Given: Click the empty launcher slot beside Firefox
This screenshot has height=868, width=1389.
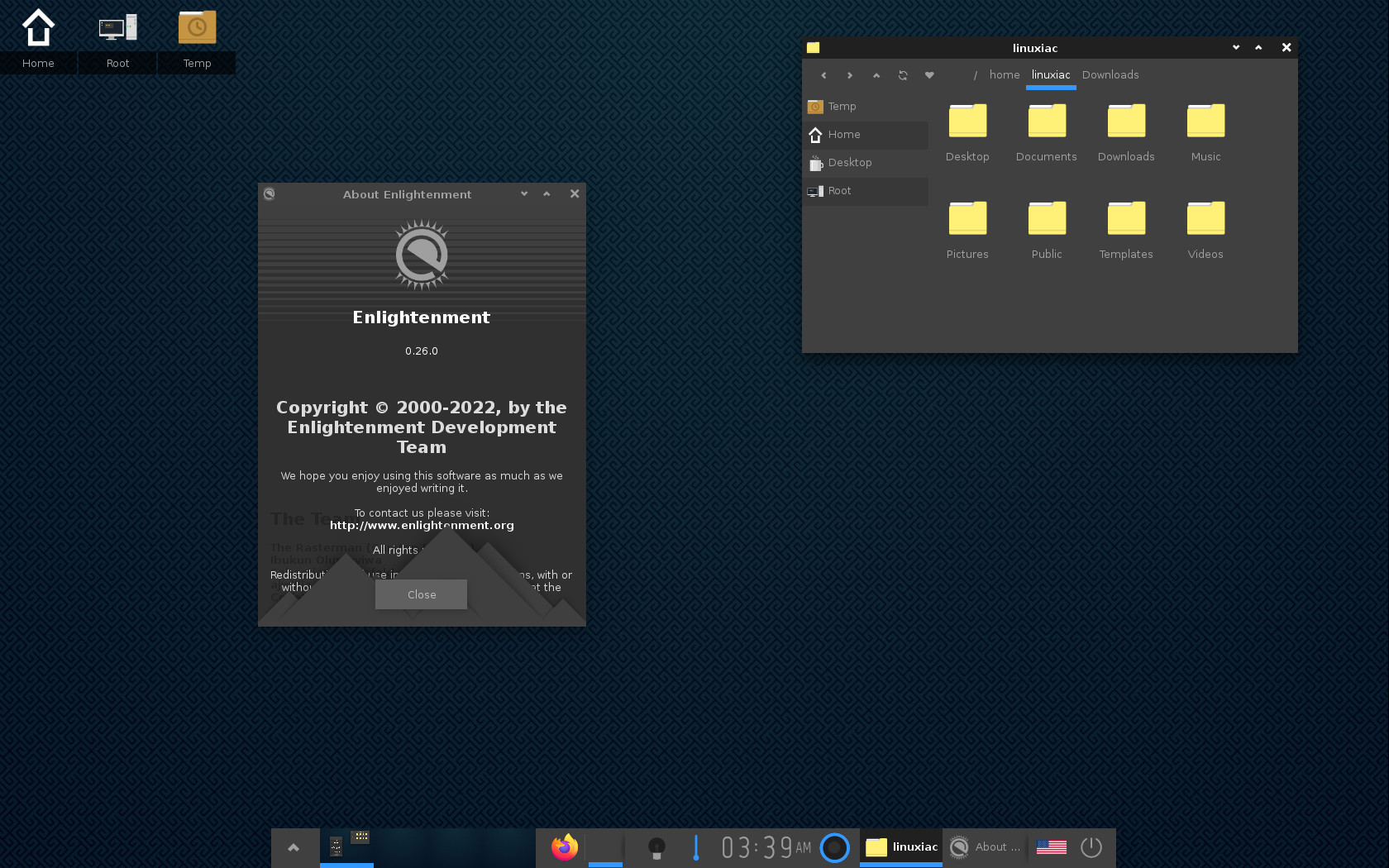Looking at the screenshot, I should (605, 847).
